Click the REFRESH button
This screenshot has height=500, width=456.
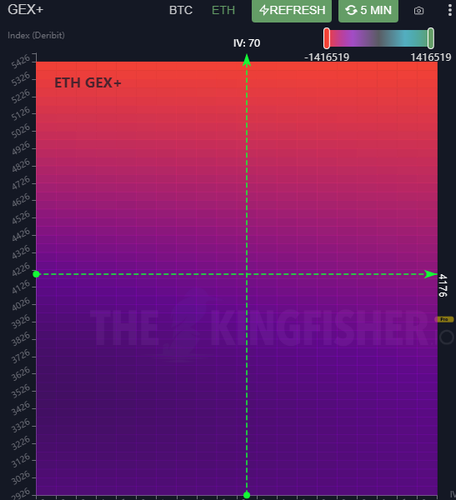point(292,10)
